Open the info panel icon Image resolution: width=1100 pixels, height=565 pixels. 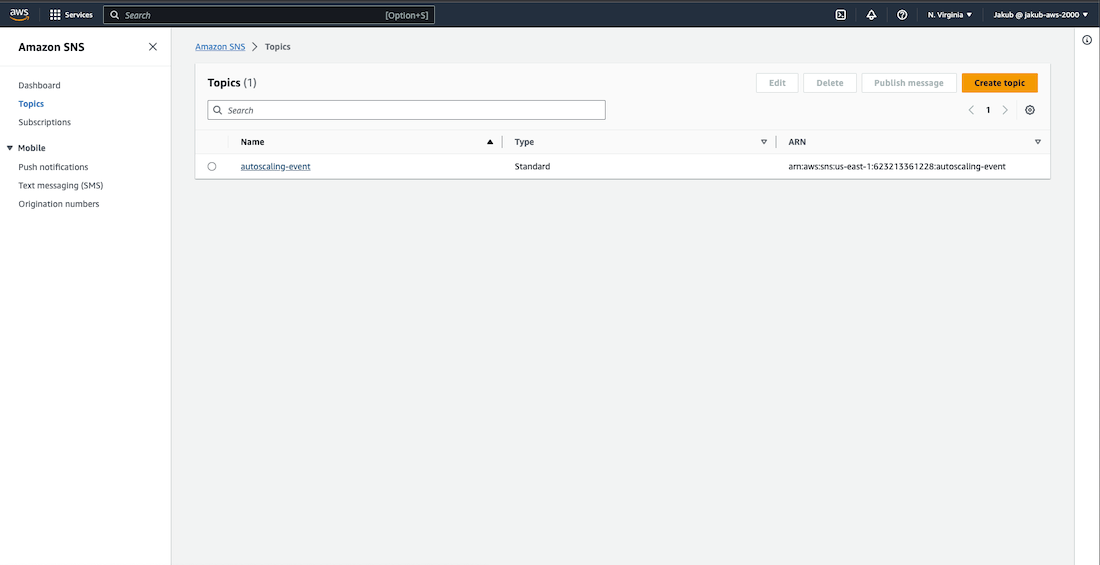coord(1087,40)
